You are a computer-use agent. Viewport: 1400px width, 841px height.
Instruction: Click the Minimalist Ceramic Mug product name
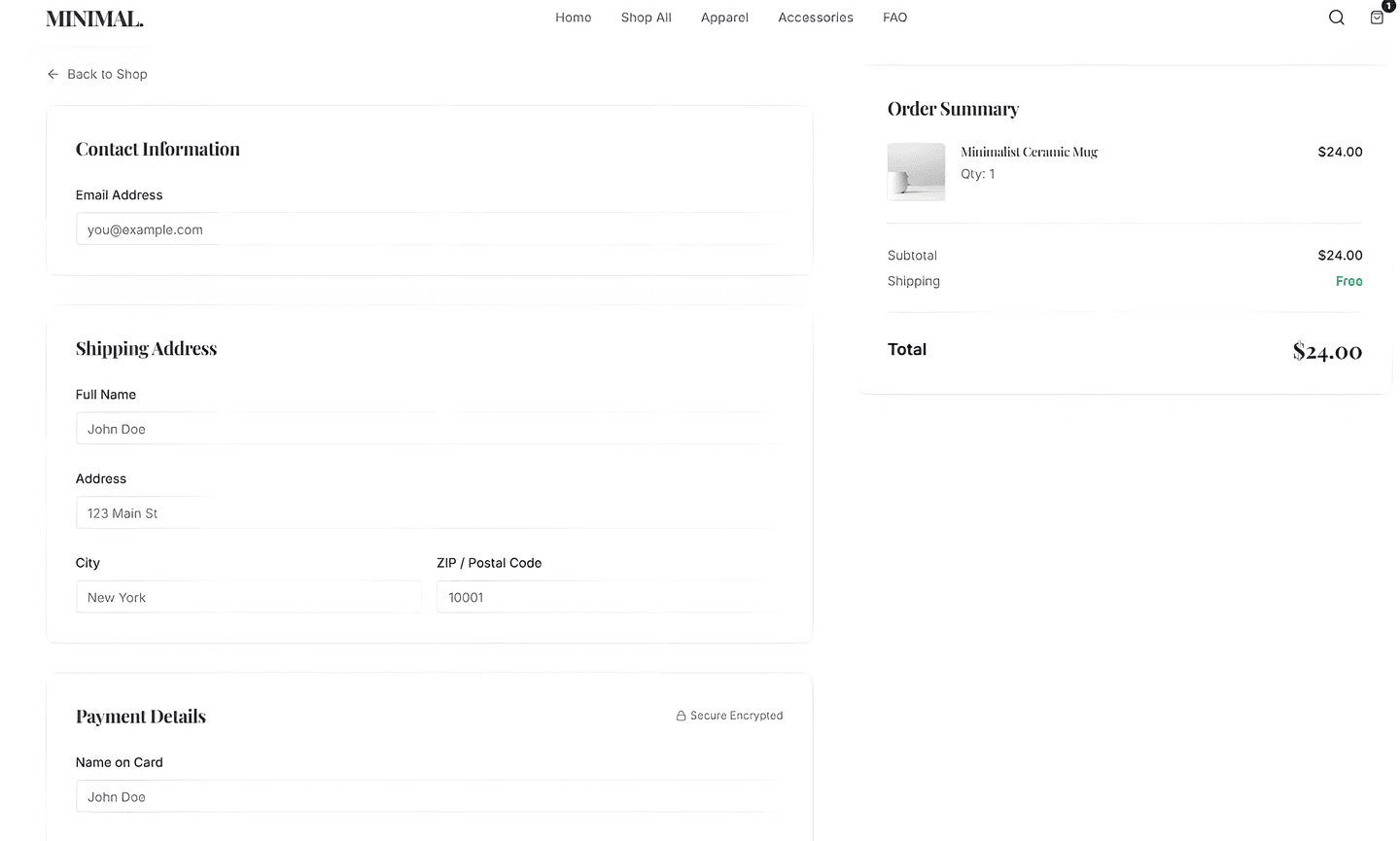point(1029,152)
